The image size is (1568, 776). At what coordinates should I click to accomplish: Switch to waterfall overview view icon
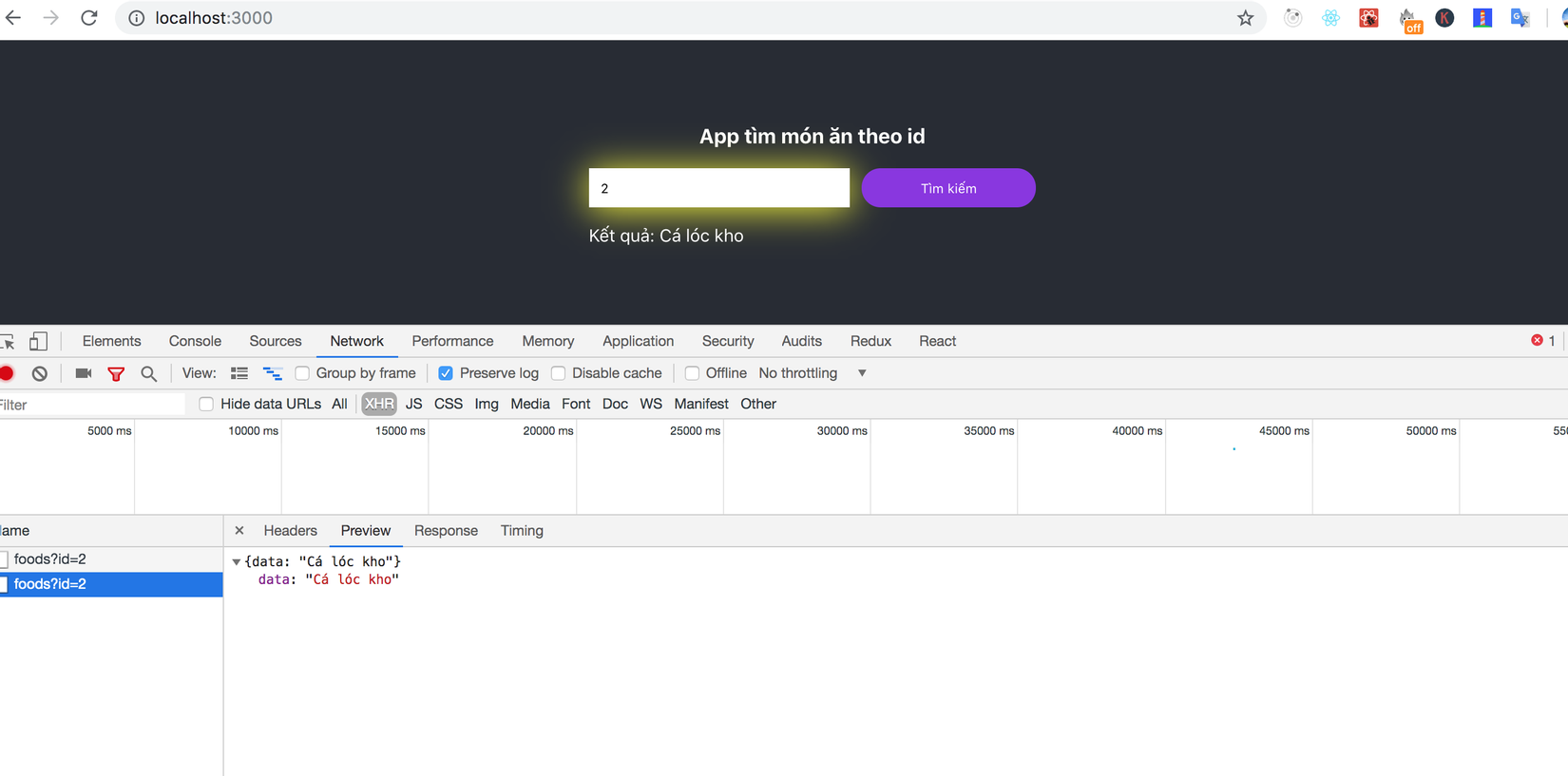click(273, 373)
